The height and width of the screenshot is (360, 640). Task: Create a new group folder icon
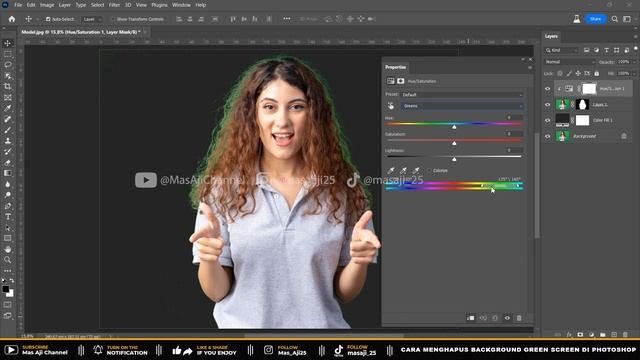pyautogui.click(x=603, y=335)
